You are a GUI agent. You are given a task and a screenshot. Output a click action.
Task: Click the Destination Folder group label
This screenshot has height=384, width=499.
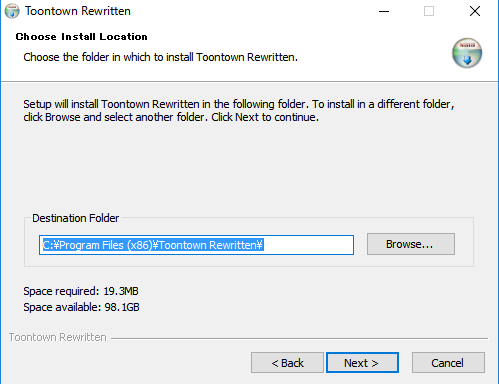pyautogui.click(x=76, y=218)
